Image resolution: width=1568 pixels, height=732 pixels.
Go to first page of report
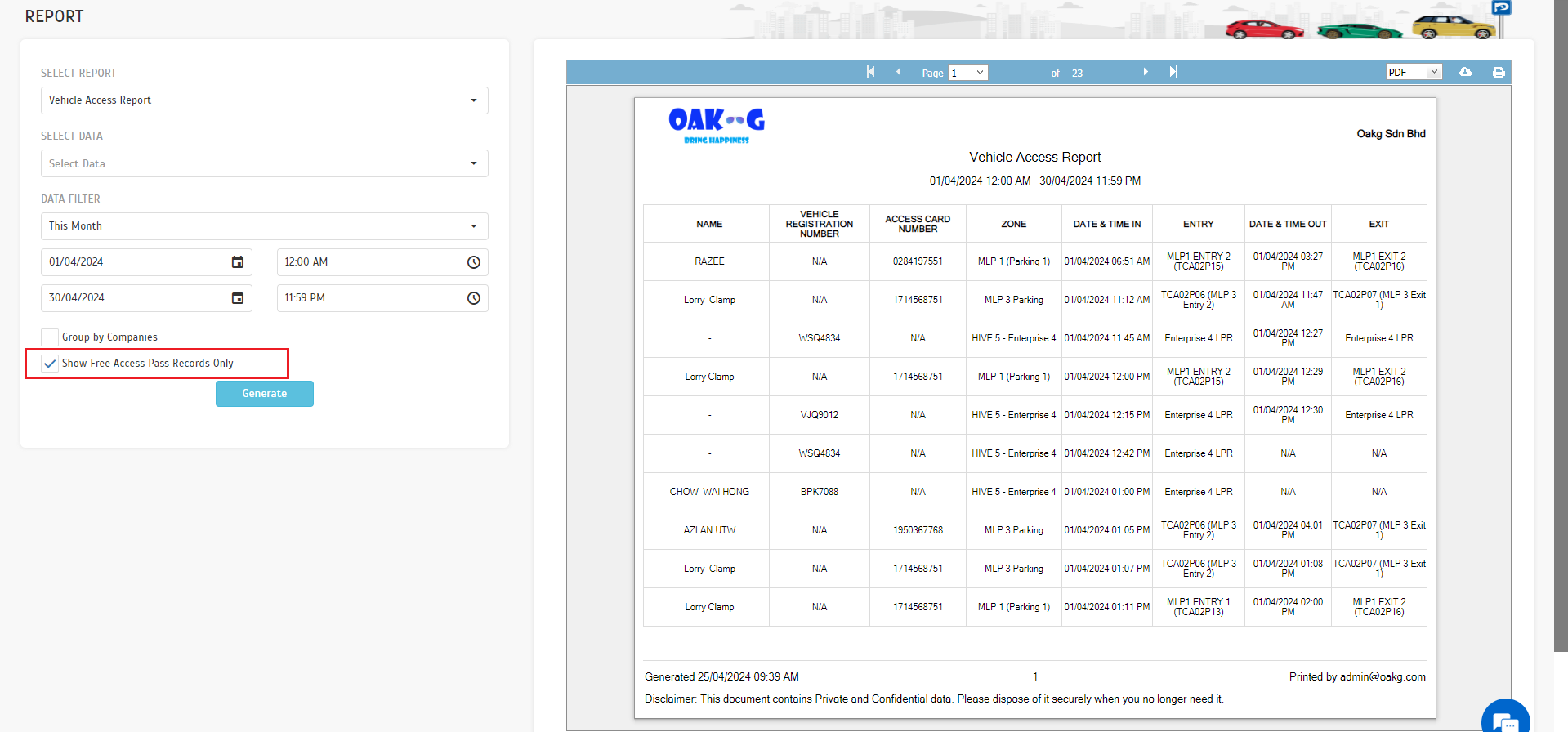click(x=870, y=72)
